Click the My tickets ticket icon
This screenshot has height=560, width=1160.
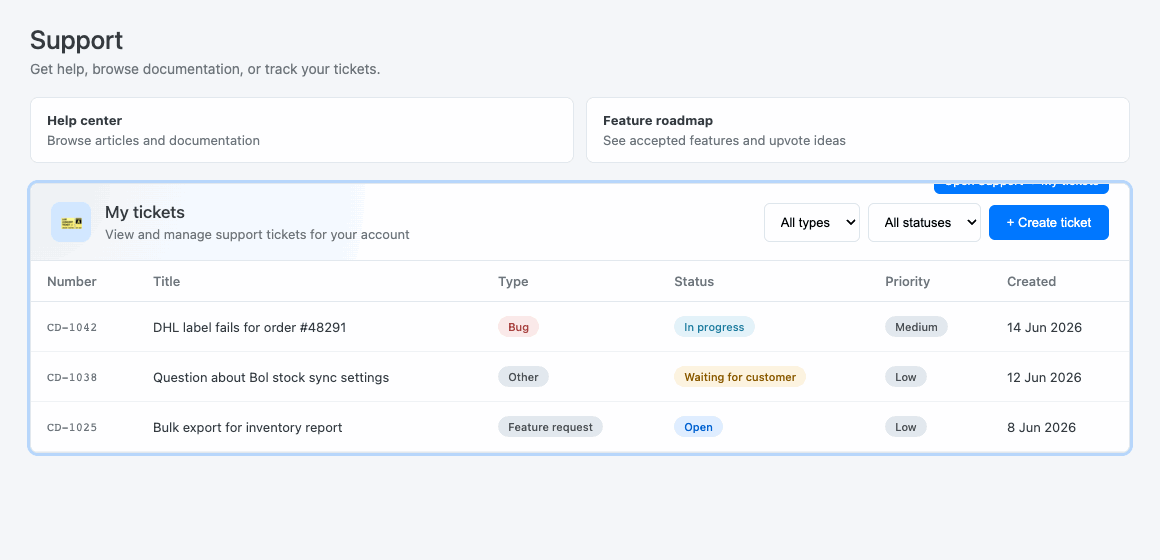pos(71,222)
